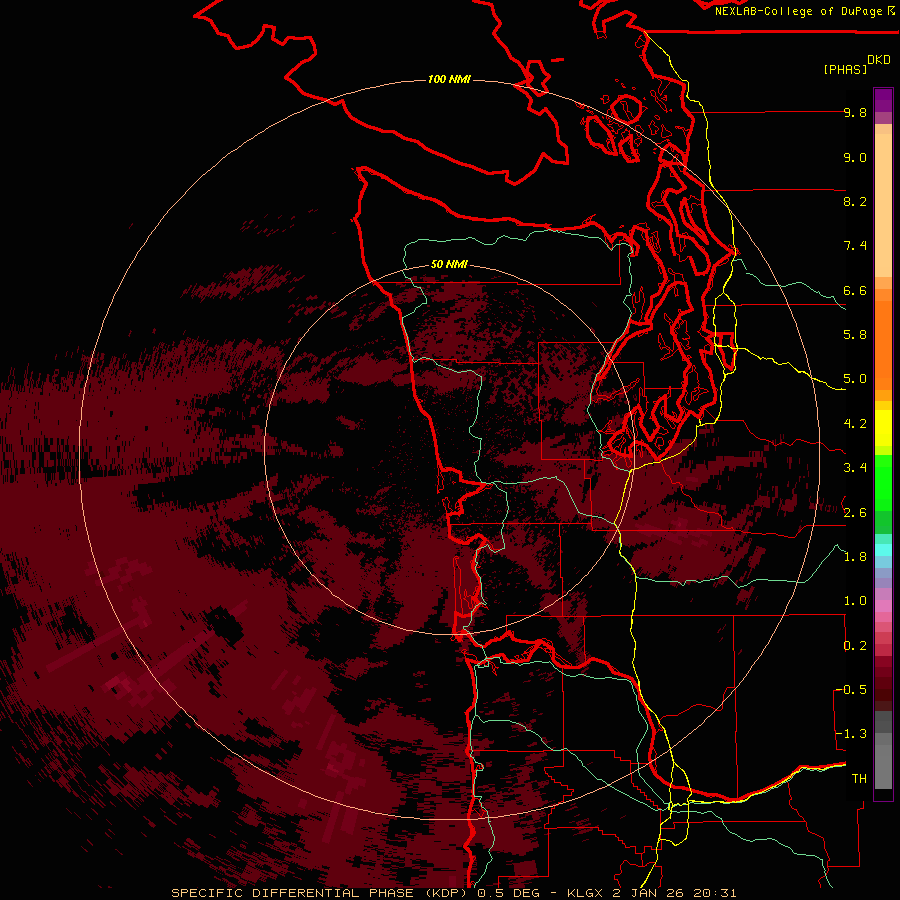Viewport: 900px width, 900px height.
Task: Click the 5.0 legend value
Action: [855, 379]
